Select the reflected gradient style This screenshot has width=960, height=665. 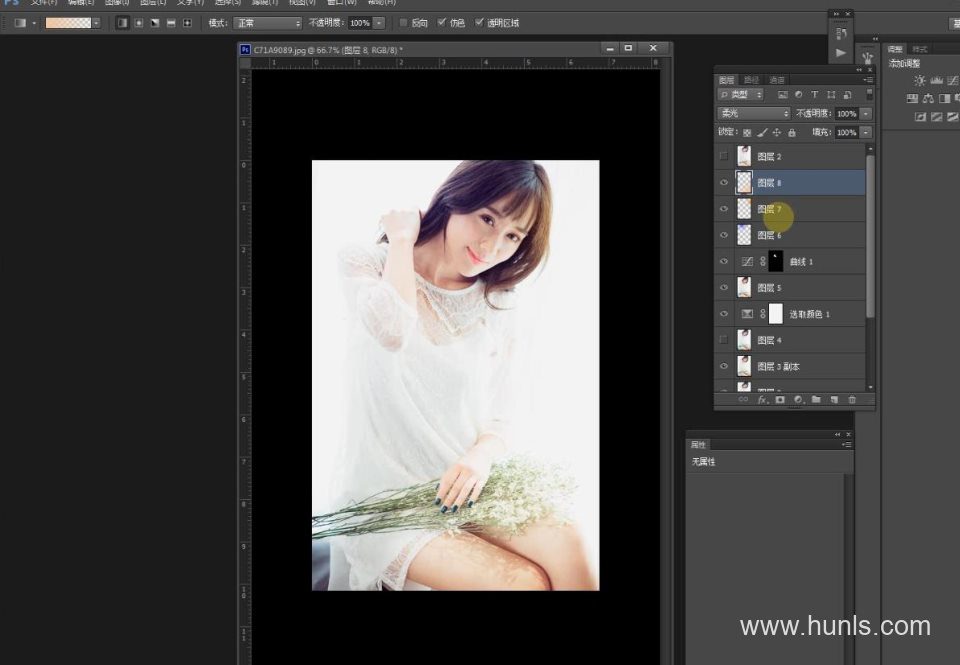tap(171, 23)
